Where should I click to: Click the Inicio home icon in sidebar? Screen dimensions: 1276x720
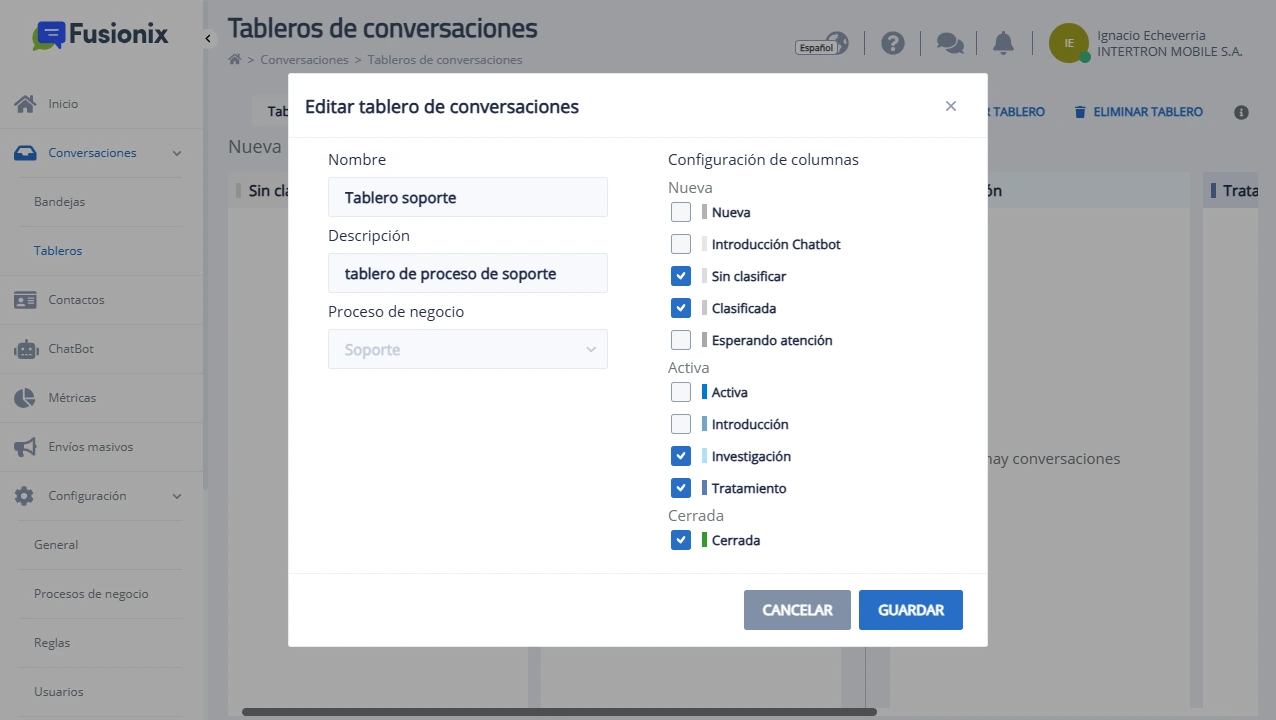25,104
